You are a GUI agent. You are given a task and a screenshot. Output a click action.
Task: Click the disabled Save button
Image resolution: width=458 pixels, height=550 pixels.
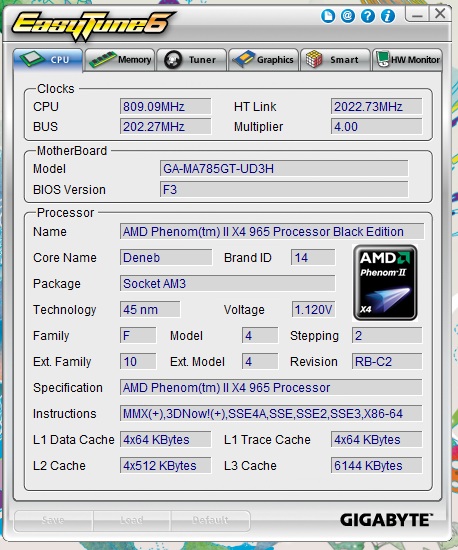(53, 520)
